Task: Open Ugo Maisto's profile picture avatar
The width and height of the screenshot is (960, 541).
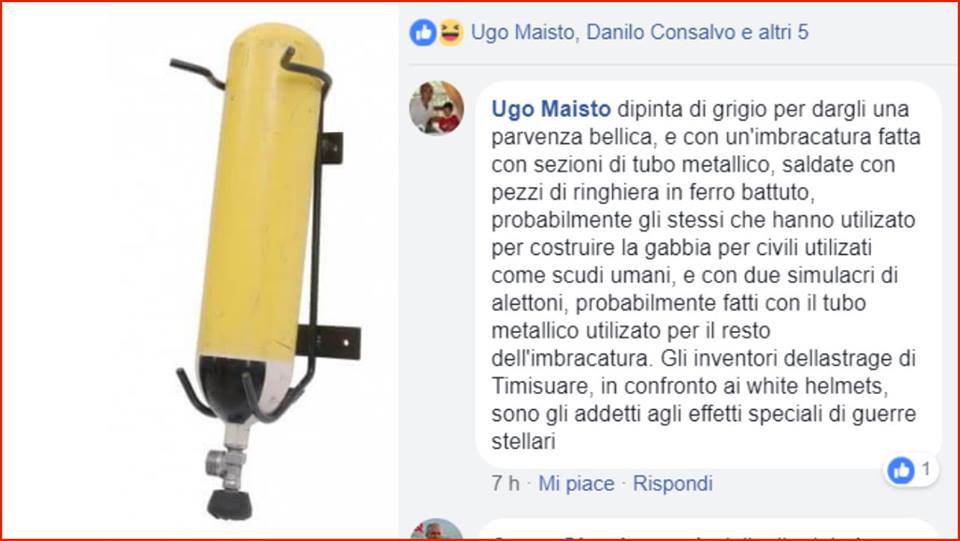Action: pyautogui.click(x=437, y=108)
